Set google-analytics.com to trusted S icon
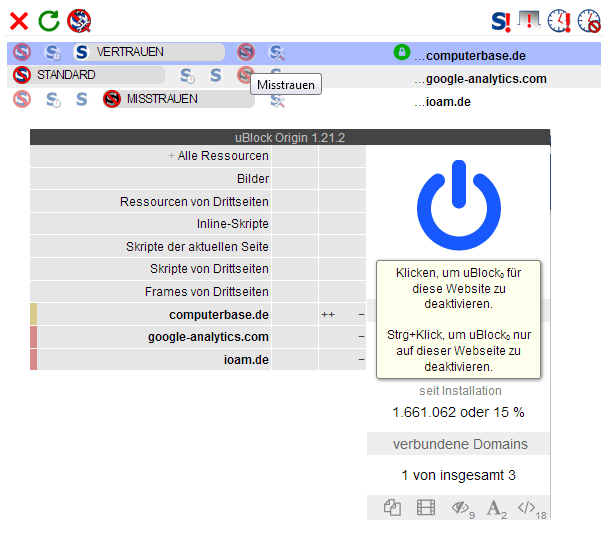 (216, 75)
